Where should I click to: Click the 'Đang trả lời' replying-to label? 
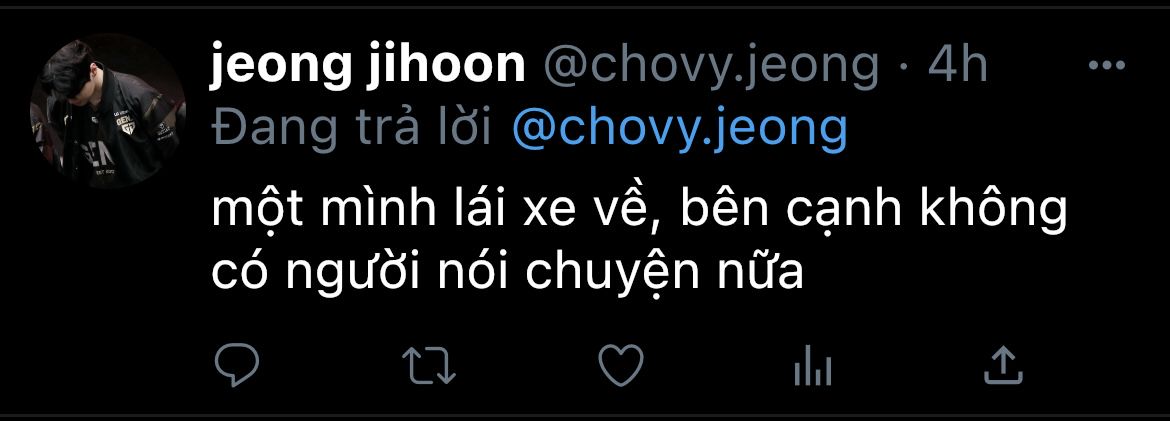coord(351,129)
